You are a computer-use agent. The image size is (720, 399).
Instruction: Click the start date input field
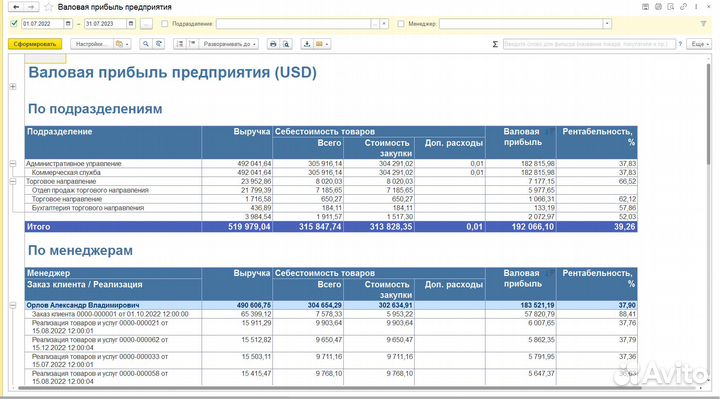tap(42, 23)
